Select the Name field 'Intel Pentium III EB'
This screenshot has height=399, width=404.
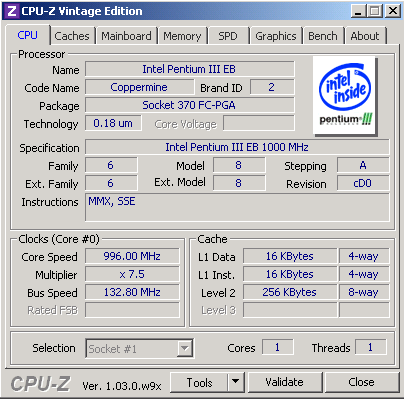[x=189, y=69]
